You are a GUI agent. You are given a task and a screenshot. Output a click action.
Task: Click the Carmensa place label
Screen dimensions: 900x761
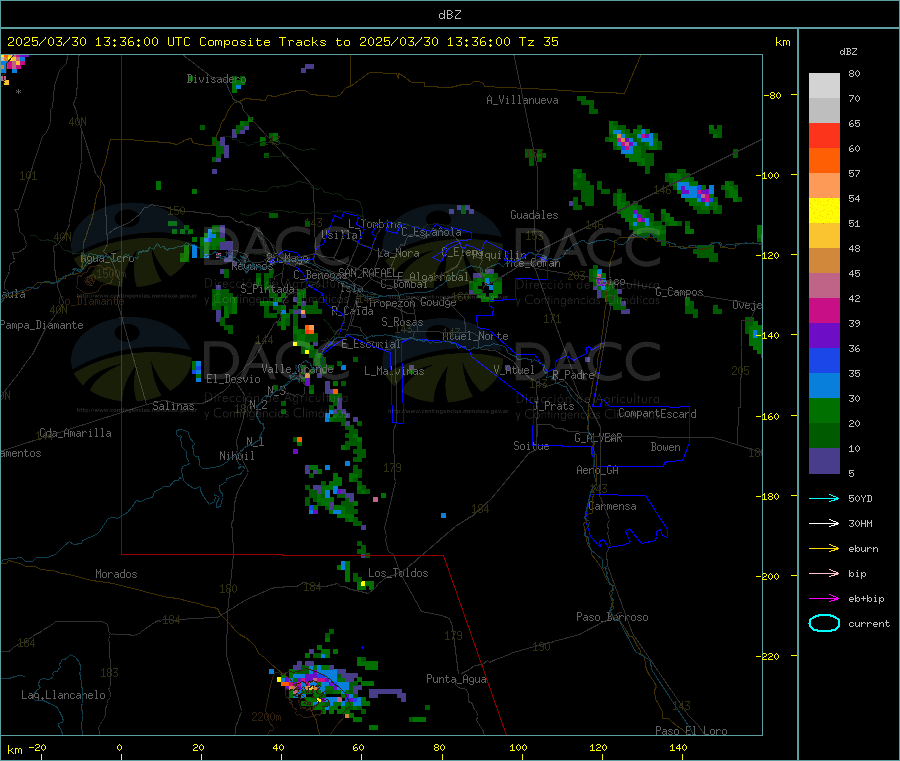612,506
